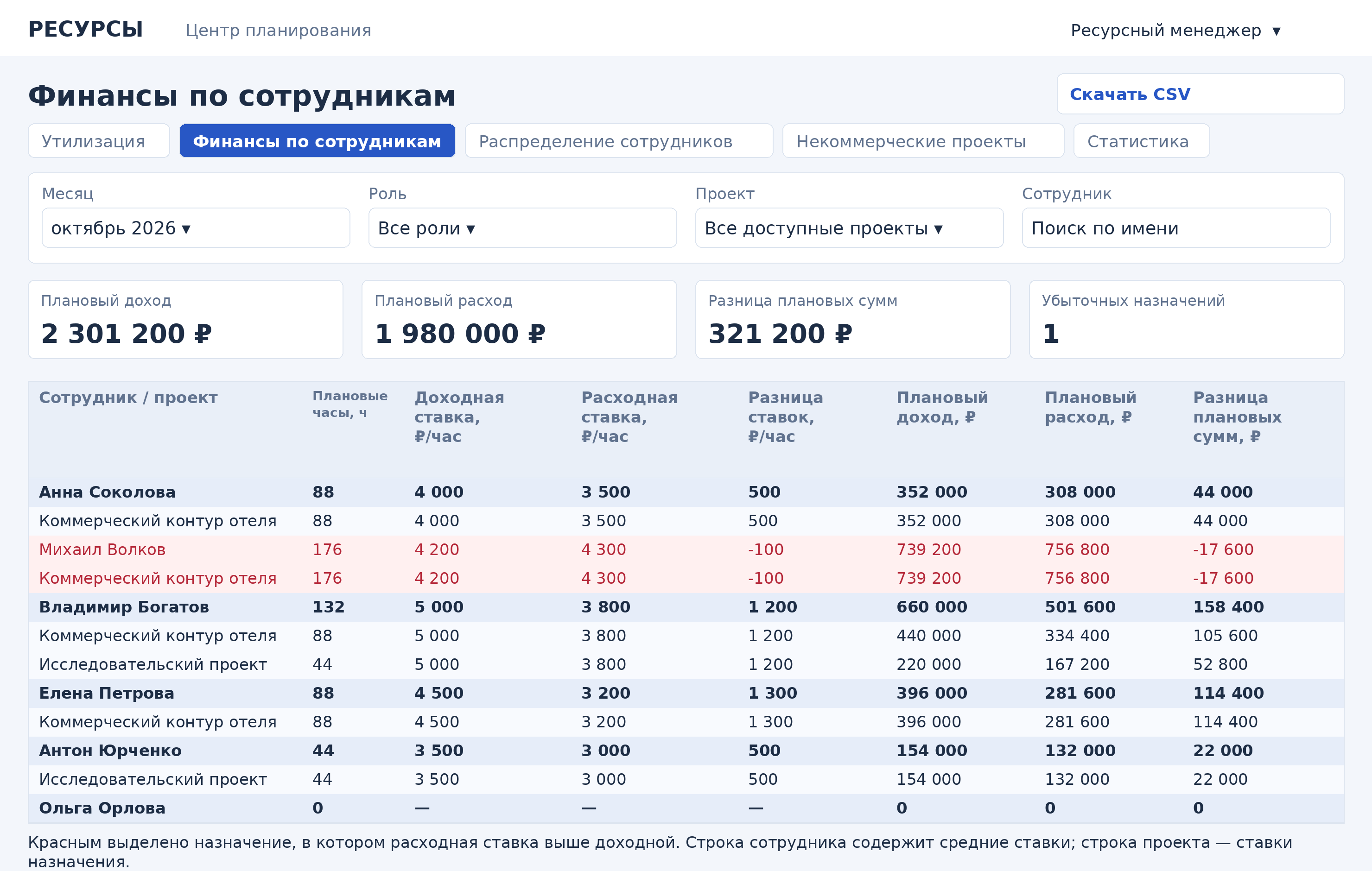Go to the Некоммерческие проекты tab
Image resolution: width=1372 pixels, height=871 pixels.
coord(923,141)
